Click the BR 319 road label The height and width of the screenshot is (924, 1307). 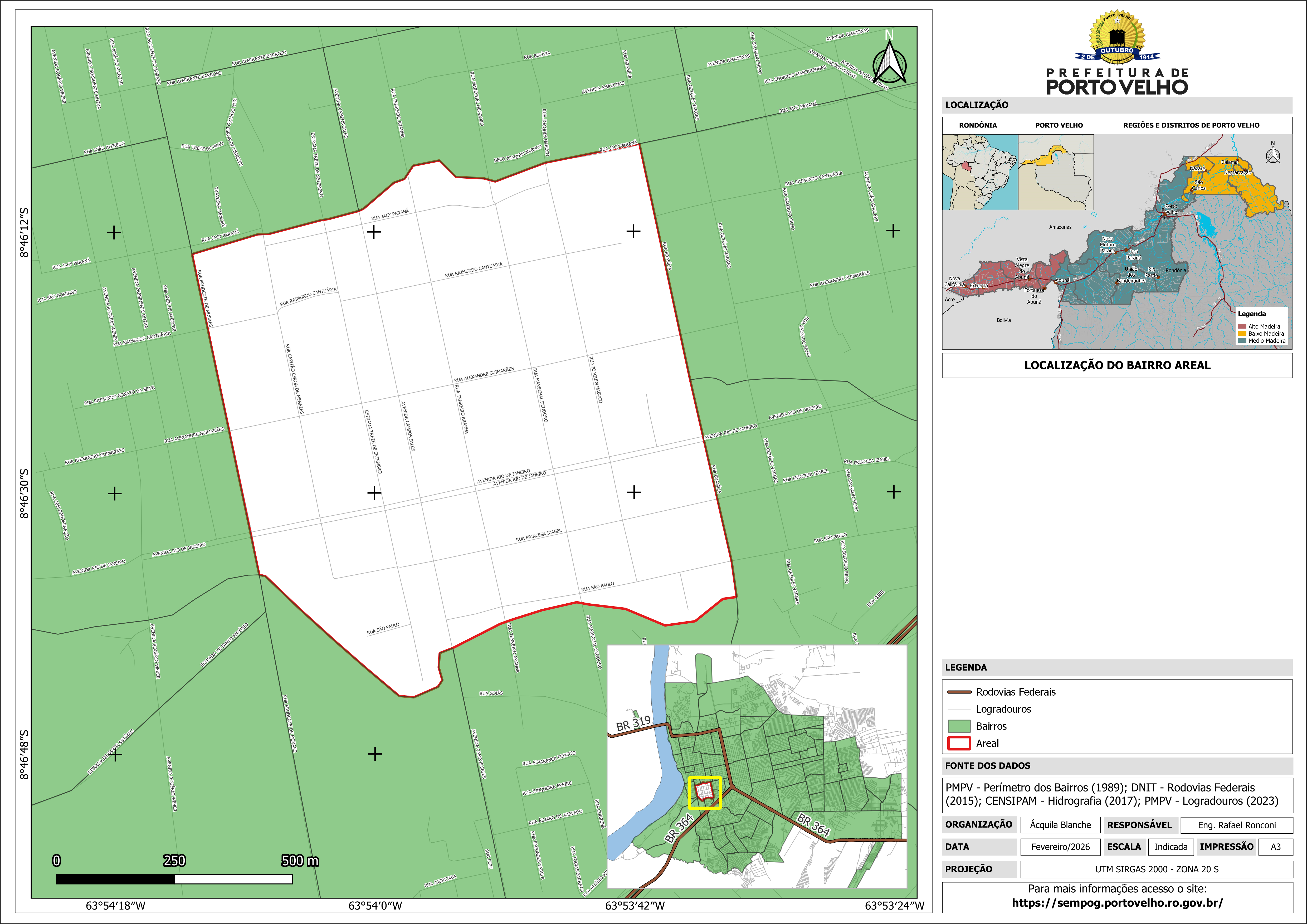(x=633, y=723)
